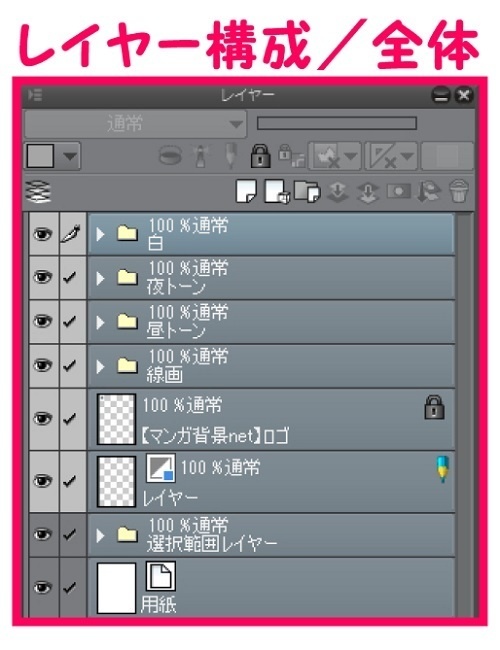Create a new vector layer

click(277, 192)
